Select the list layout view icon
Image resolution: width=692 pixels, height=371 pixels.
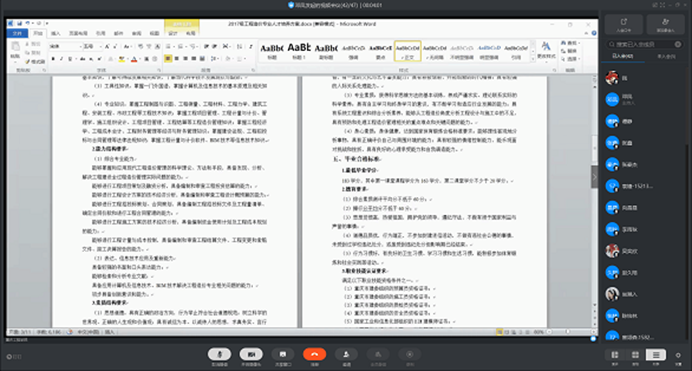(x=656, y=355)
